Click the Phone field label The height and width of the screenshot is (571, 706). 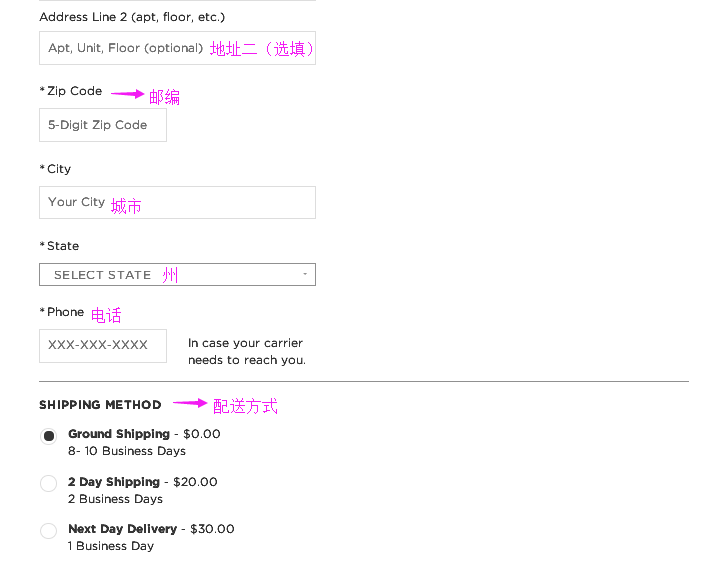pyautogui.click(x=62, y=312)
